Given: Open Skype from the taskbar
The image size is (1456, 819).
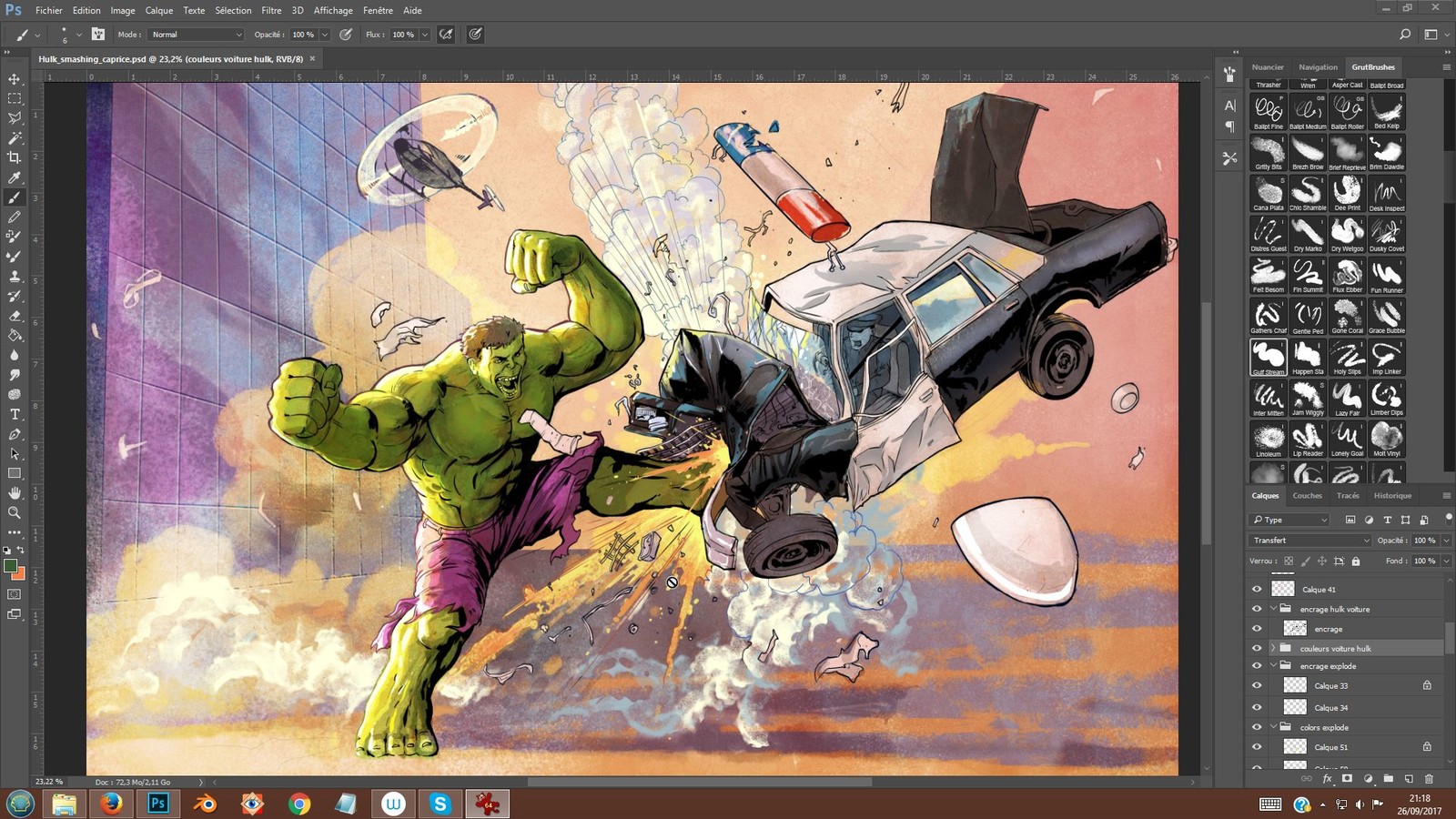Looking at the screenshot, I should click(x=440, y=804).
